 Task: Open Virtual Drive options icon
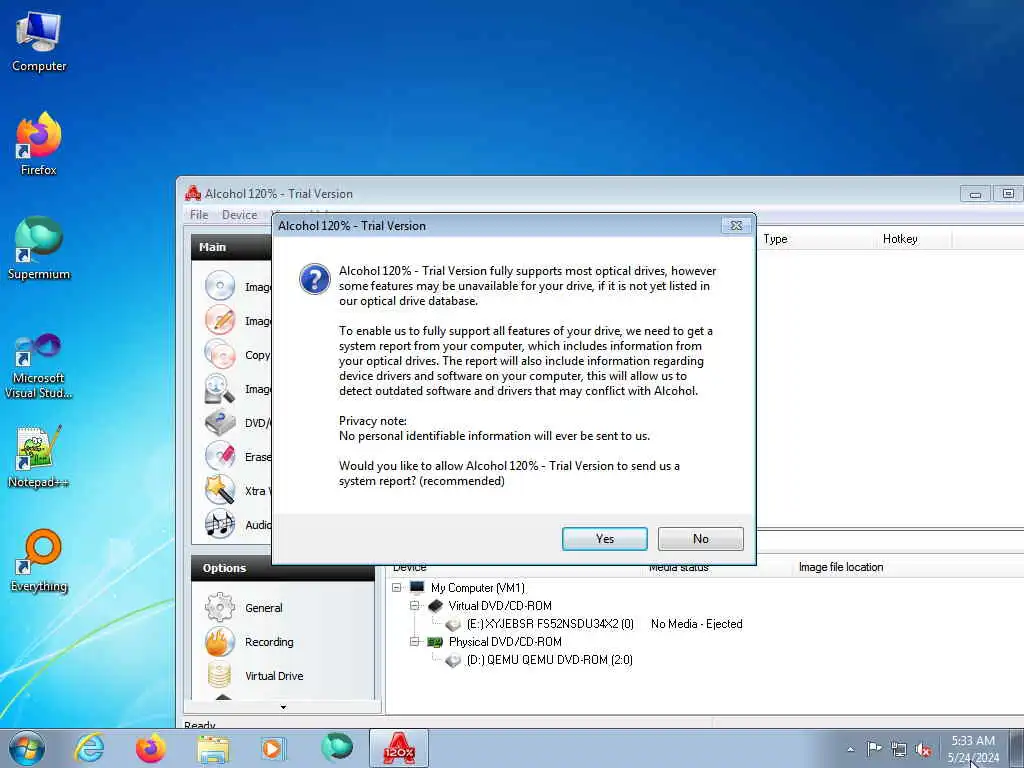[x=219, y=675]
